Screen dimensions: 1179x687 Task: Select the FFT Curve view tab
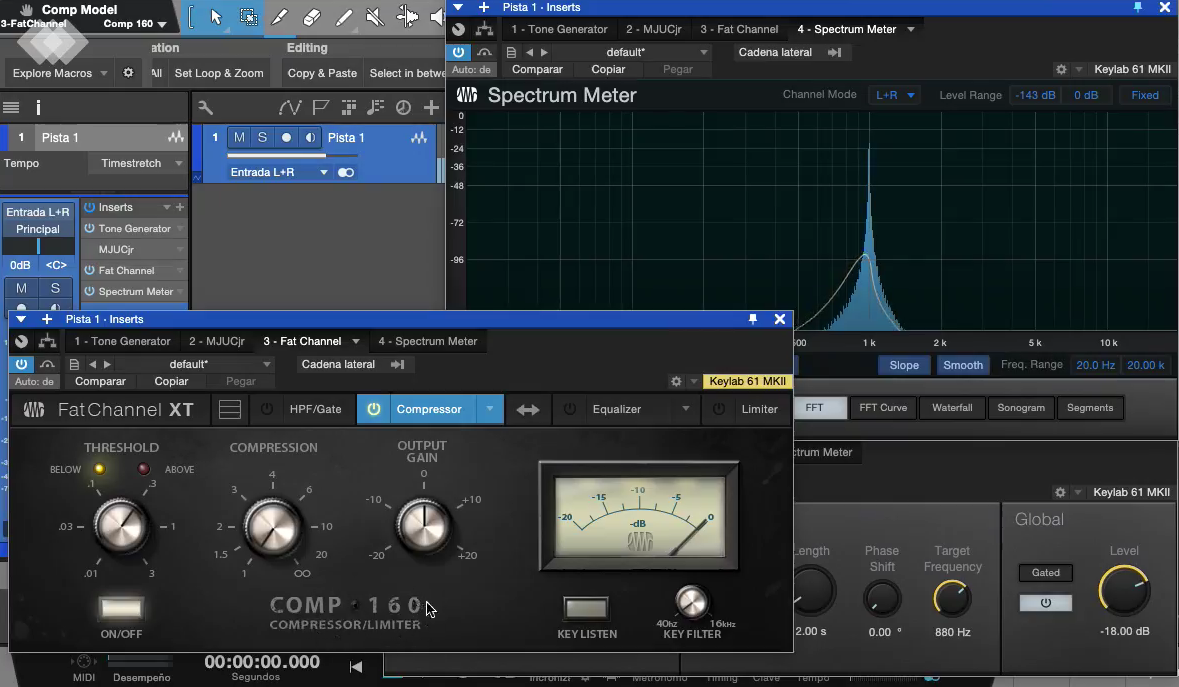point(883,407)
